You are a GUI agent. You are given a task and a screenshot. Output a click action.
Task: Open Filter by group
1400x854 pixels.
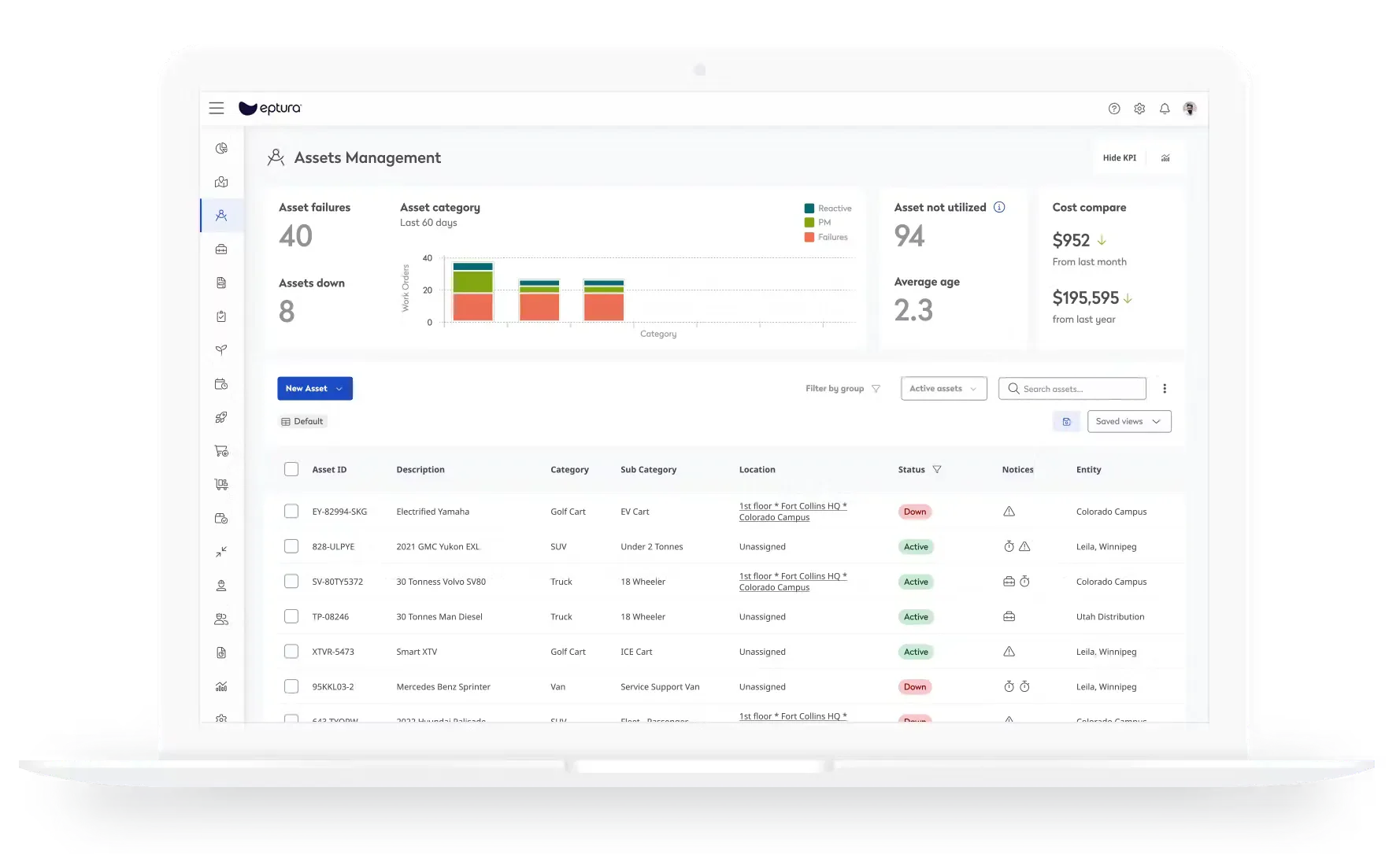[x=843, y=388]
